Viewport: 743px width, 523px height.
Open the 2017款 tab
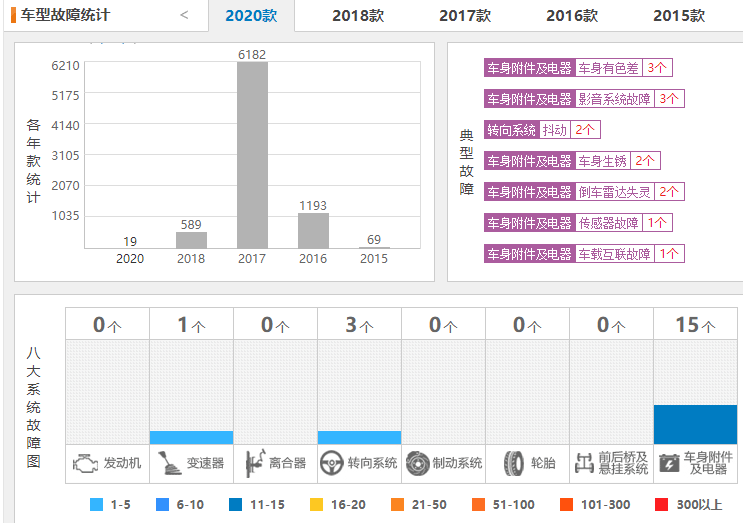pyautogui.click(x=465, y=16)
